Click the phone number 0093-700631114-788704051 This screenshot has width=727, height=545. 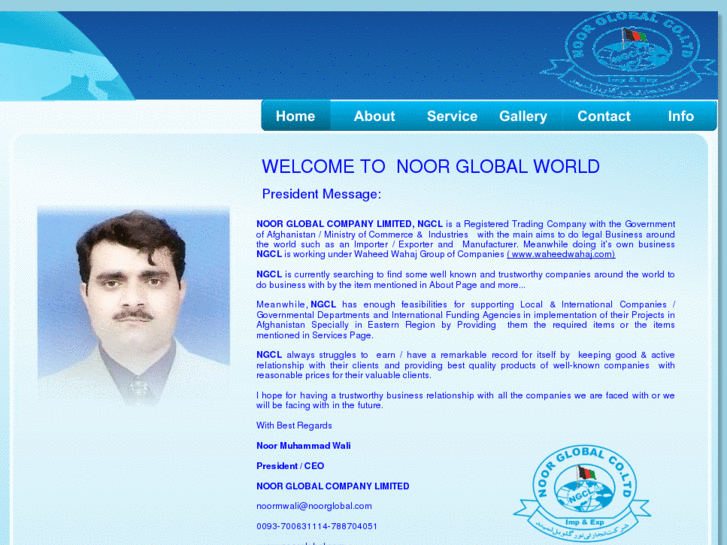pyautogui.click(x=317, y=526)
